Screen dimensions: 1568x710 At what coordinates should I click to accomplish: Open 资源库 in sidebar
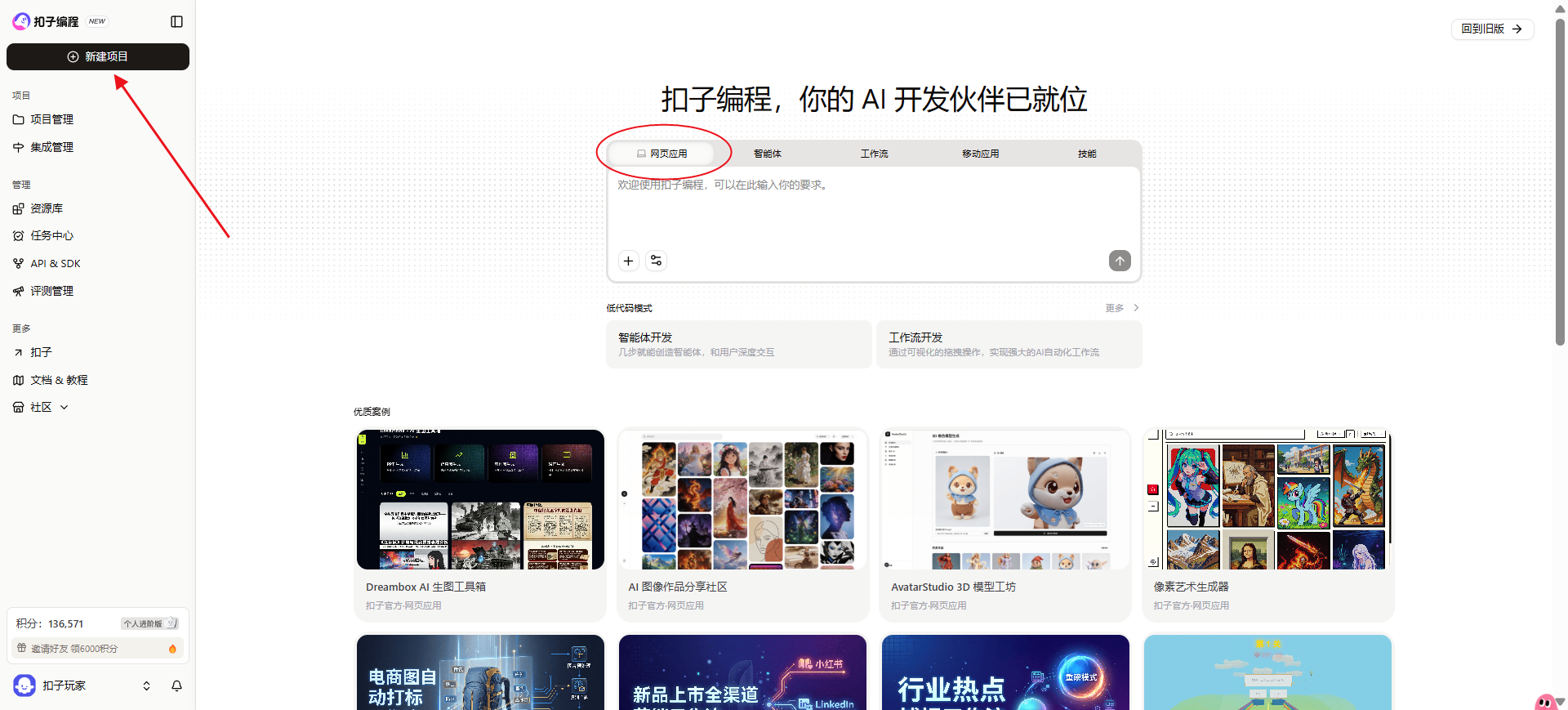[47, 208]
